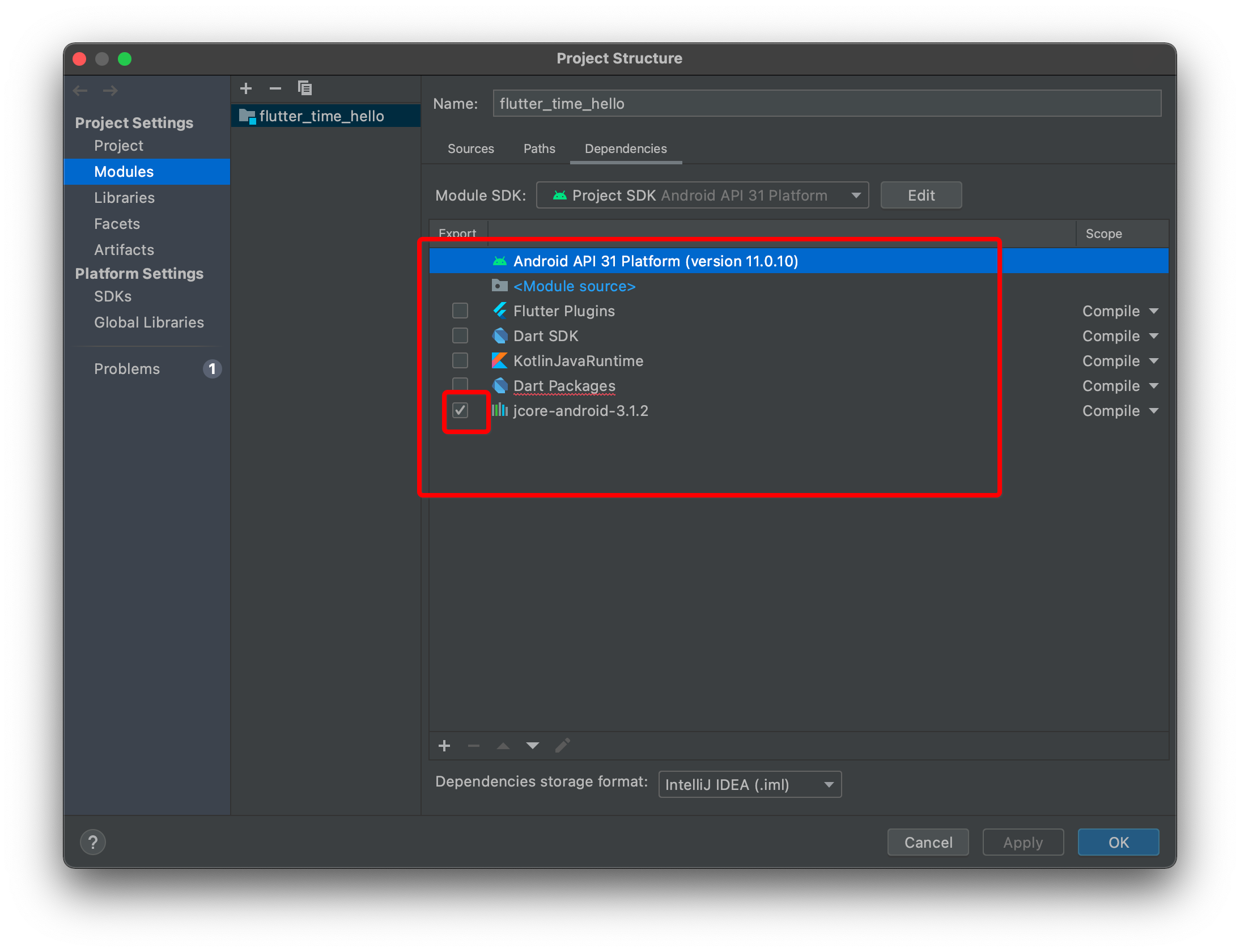Click the KotlinJavaRuntime Kotlin icon
1240x952 pixels.
point(500,360)
